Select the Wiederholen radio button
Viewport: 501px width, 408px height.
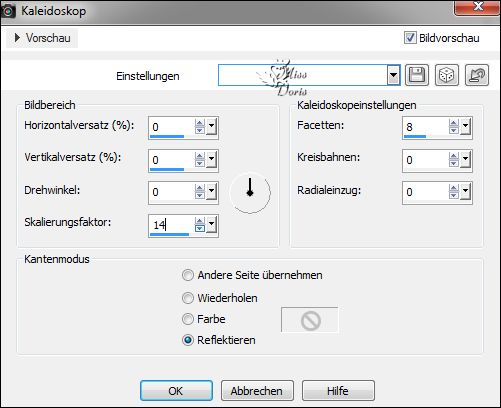(188, 298)
